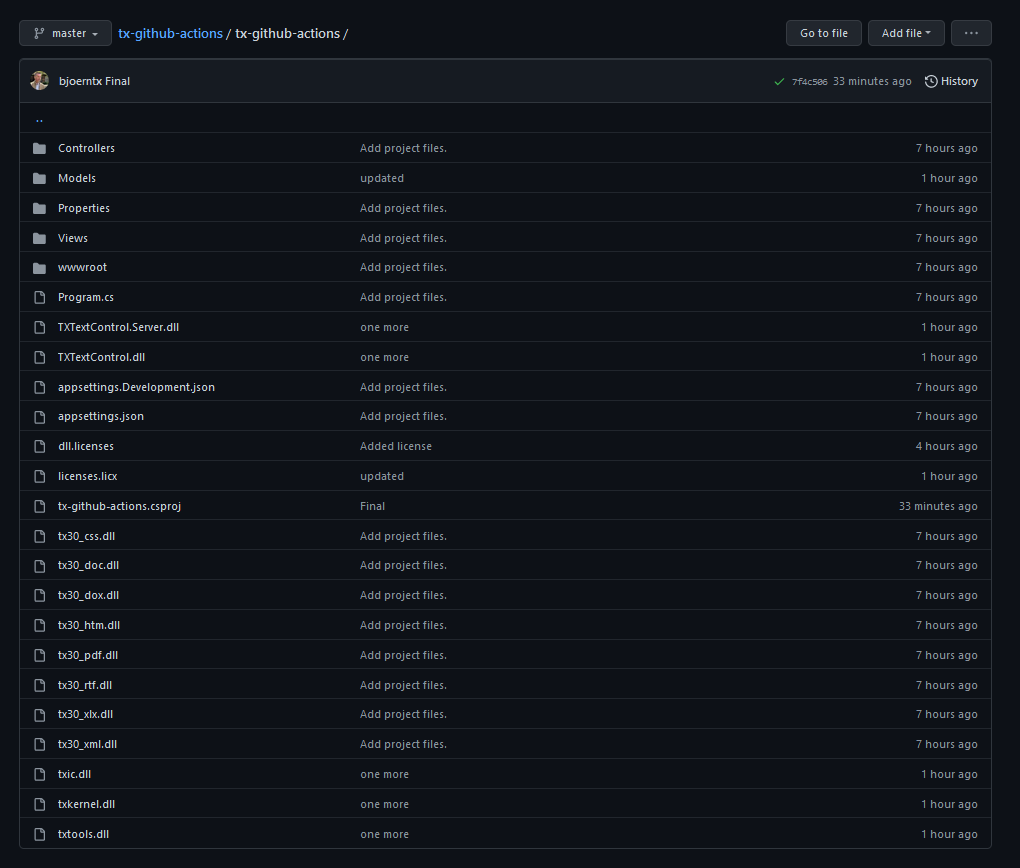Screen dimensions: 1020x868
Task: Click the file icon beside tx30_xml.dll
Action: pos(40,744)
